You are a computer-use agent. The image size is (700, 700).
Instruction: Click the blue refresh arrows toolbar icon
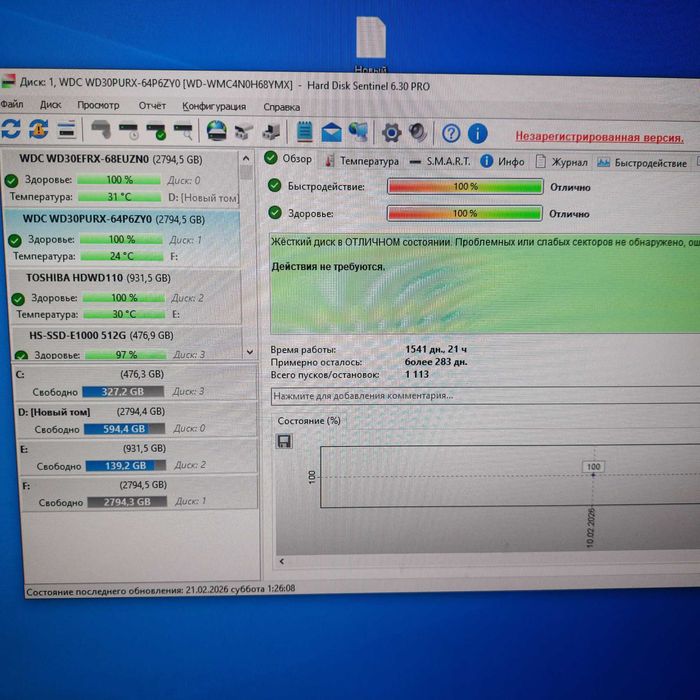tap(11, 129)
